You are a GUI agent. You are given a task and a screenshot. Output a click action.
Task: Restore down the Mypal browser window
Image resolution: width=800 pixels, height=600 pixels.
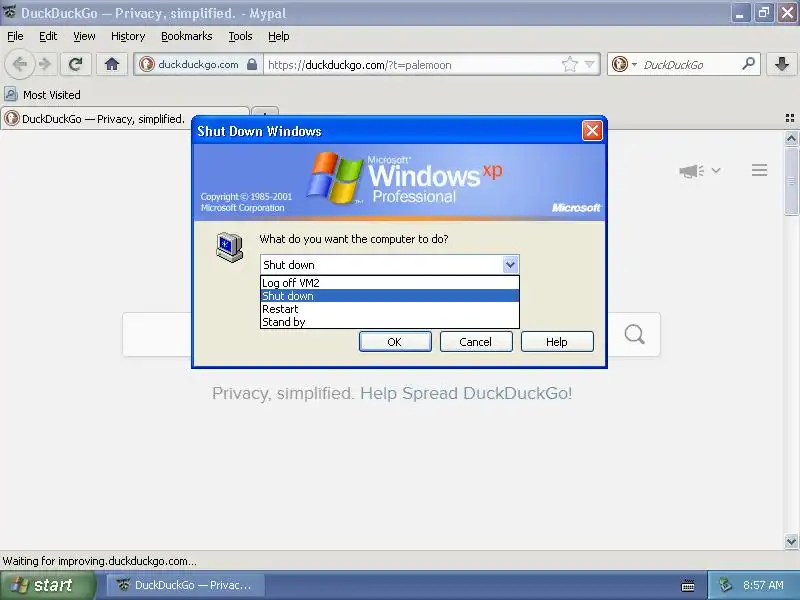coord(764,13)
